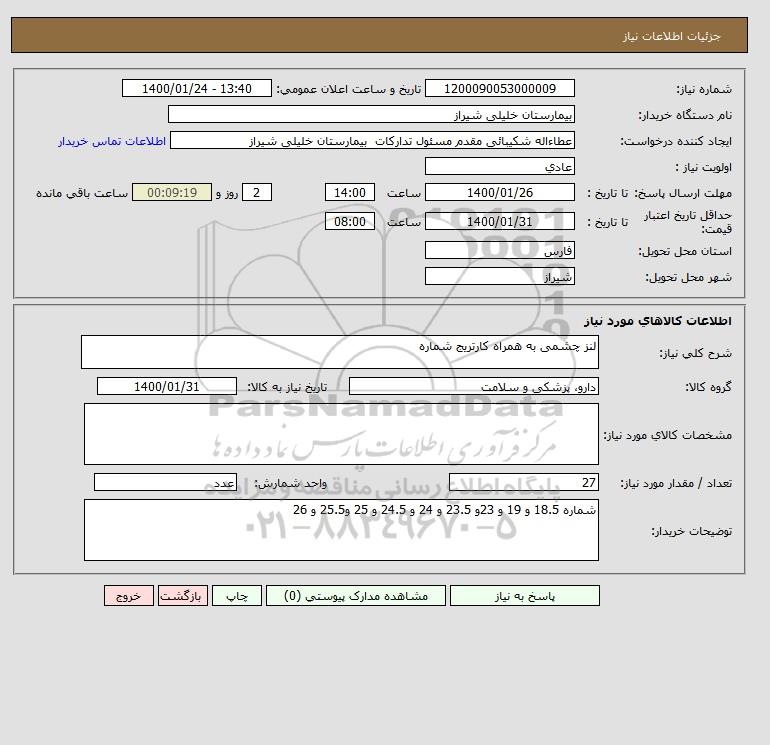Select the شماره نیاز field 1200090053000009
This screenshot has height=745, width=770.
tap(499, 88)
